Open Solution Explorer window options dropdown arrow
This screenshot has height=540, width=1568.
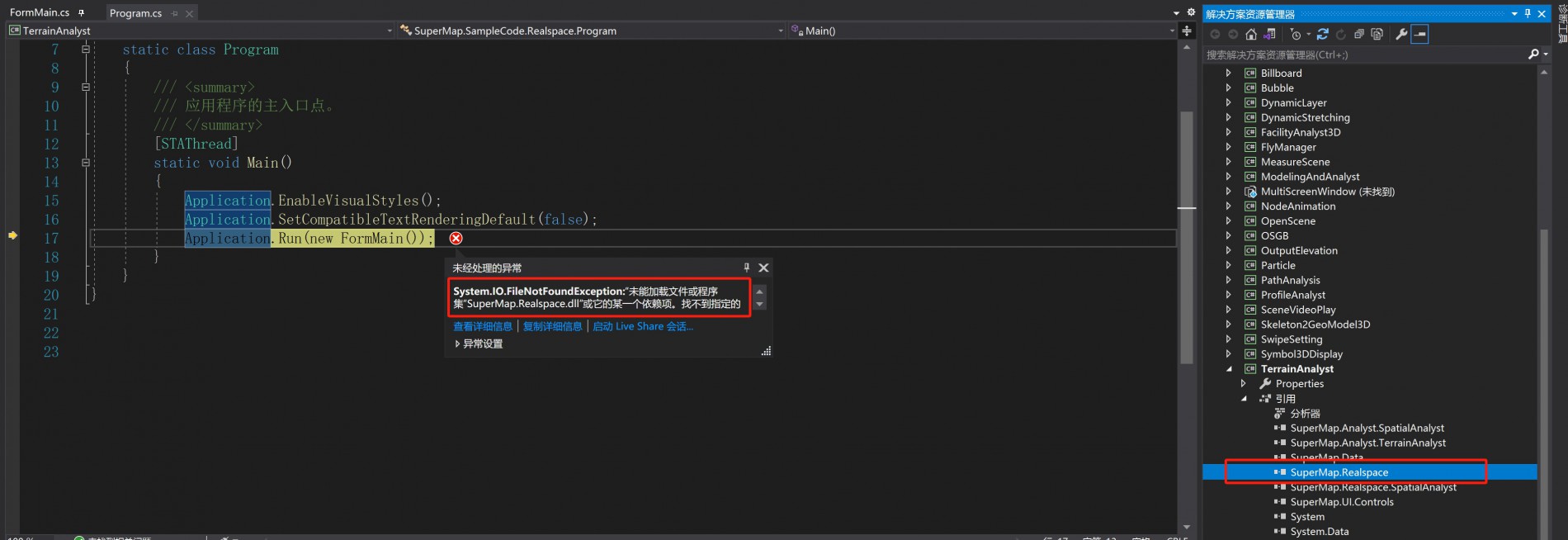1514,13
